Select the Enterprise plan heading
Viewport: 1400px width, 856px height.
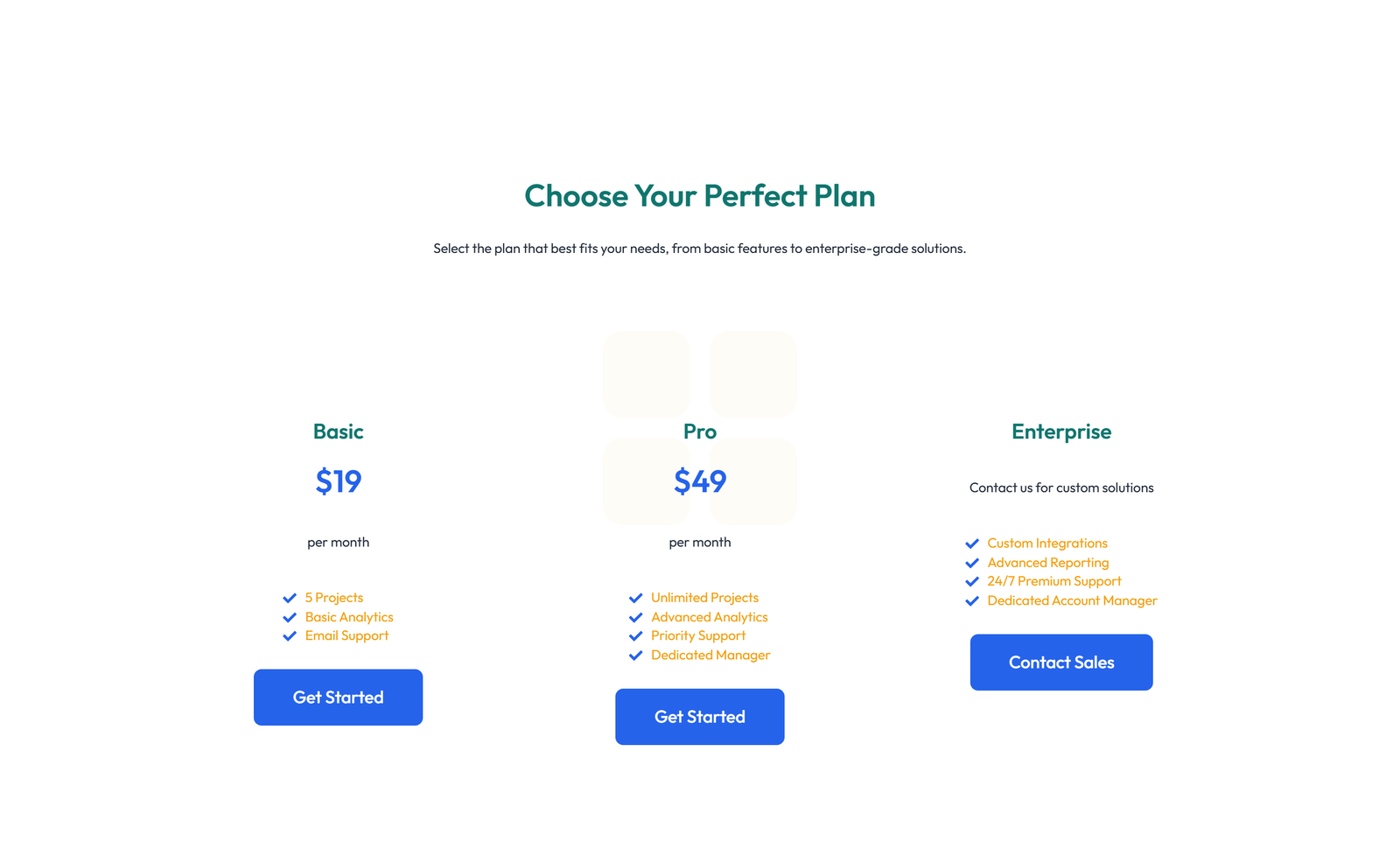pyautogui.click(x=1061, y=432)
